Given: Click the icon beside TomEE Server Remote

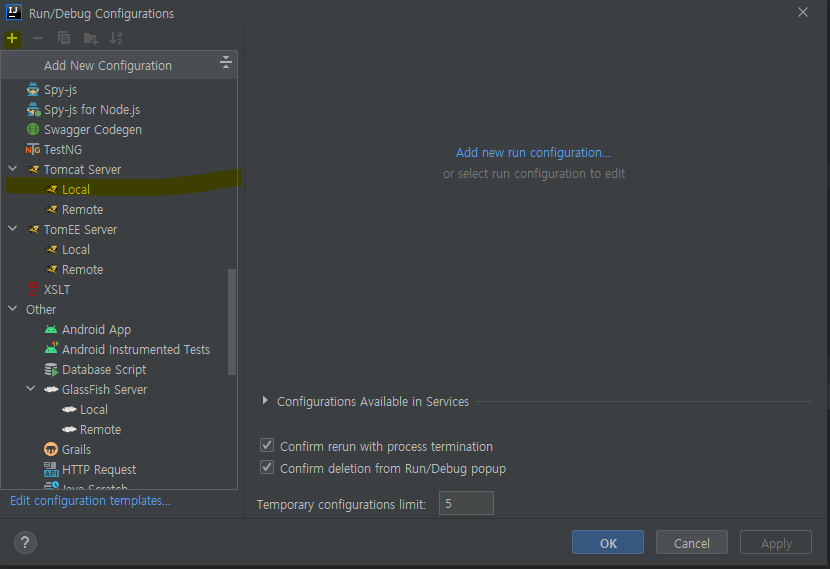Looking at the screenshot, I should [51, 269].
